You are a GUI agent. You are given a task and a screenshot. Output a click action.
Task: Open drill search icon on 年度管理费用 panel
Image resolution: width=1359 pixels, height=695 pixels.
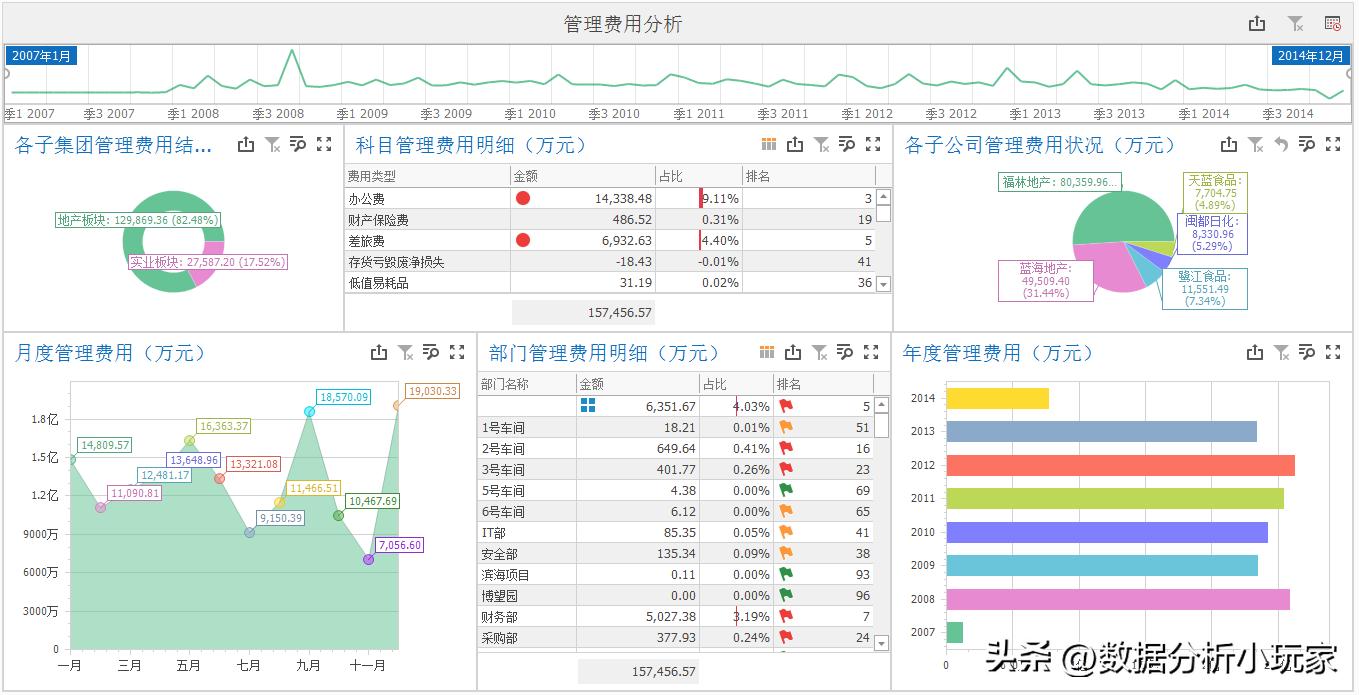(1307, 352)
